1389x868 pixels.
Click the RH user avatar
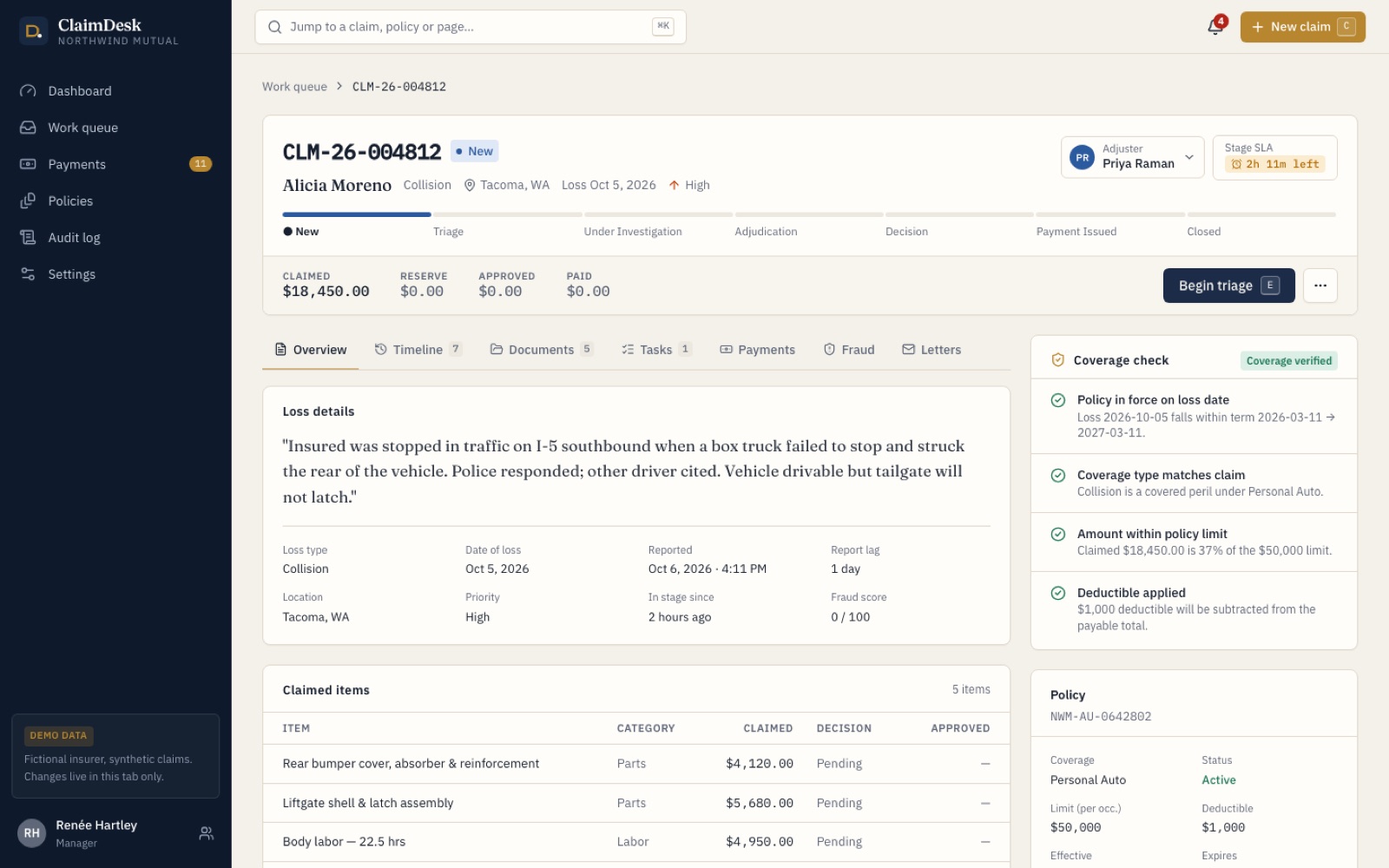pyautogui.click(x=31, y=833)
